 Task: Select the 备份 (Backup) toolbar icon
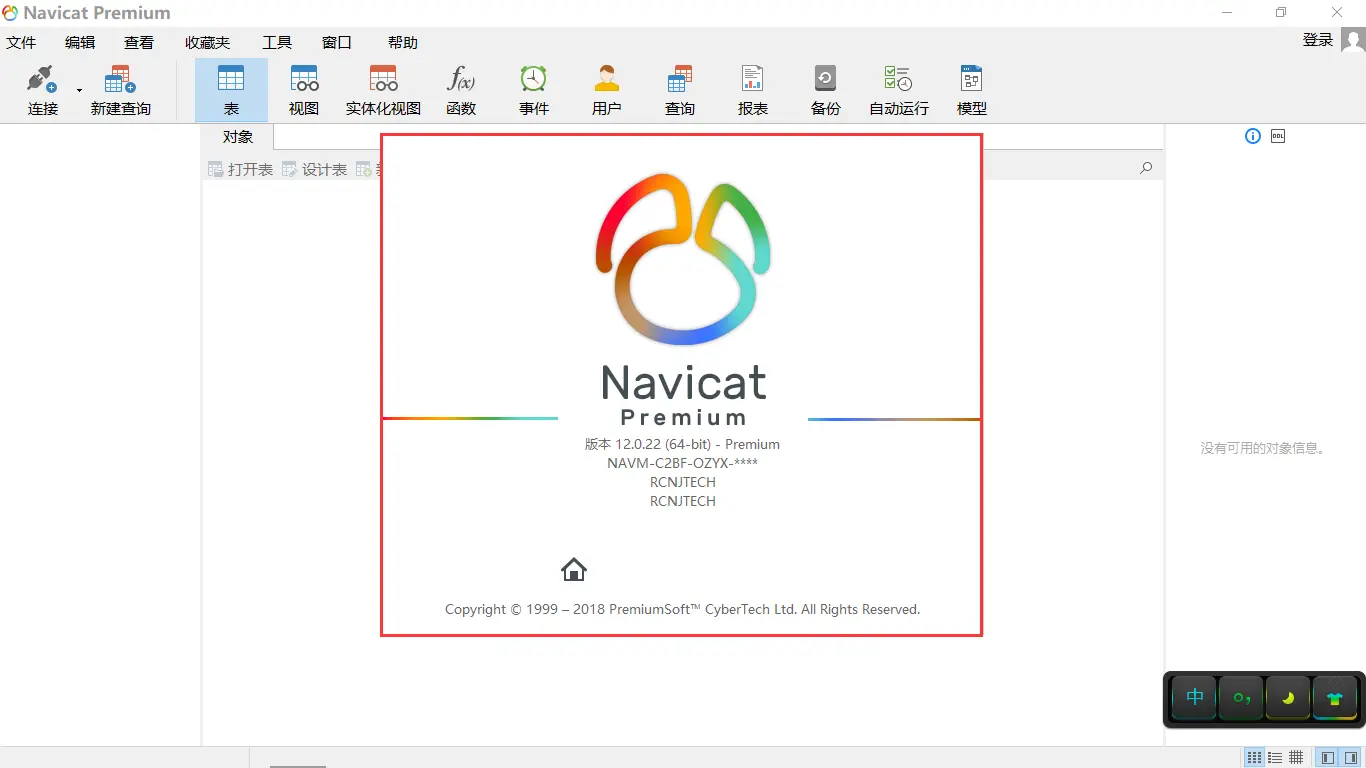pos(826,79)
